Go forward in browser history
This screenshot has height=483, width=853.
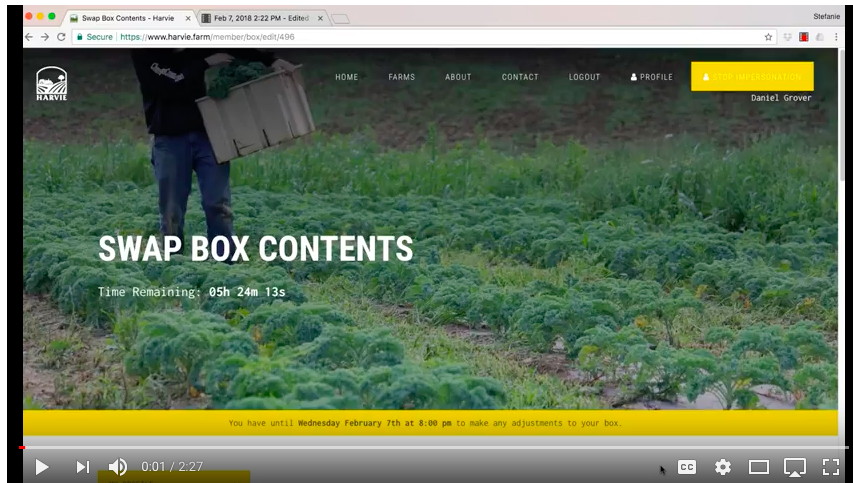(45, 37)
